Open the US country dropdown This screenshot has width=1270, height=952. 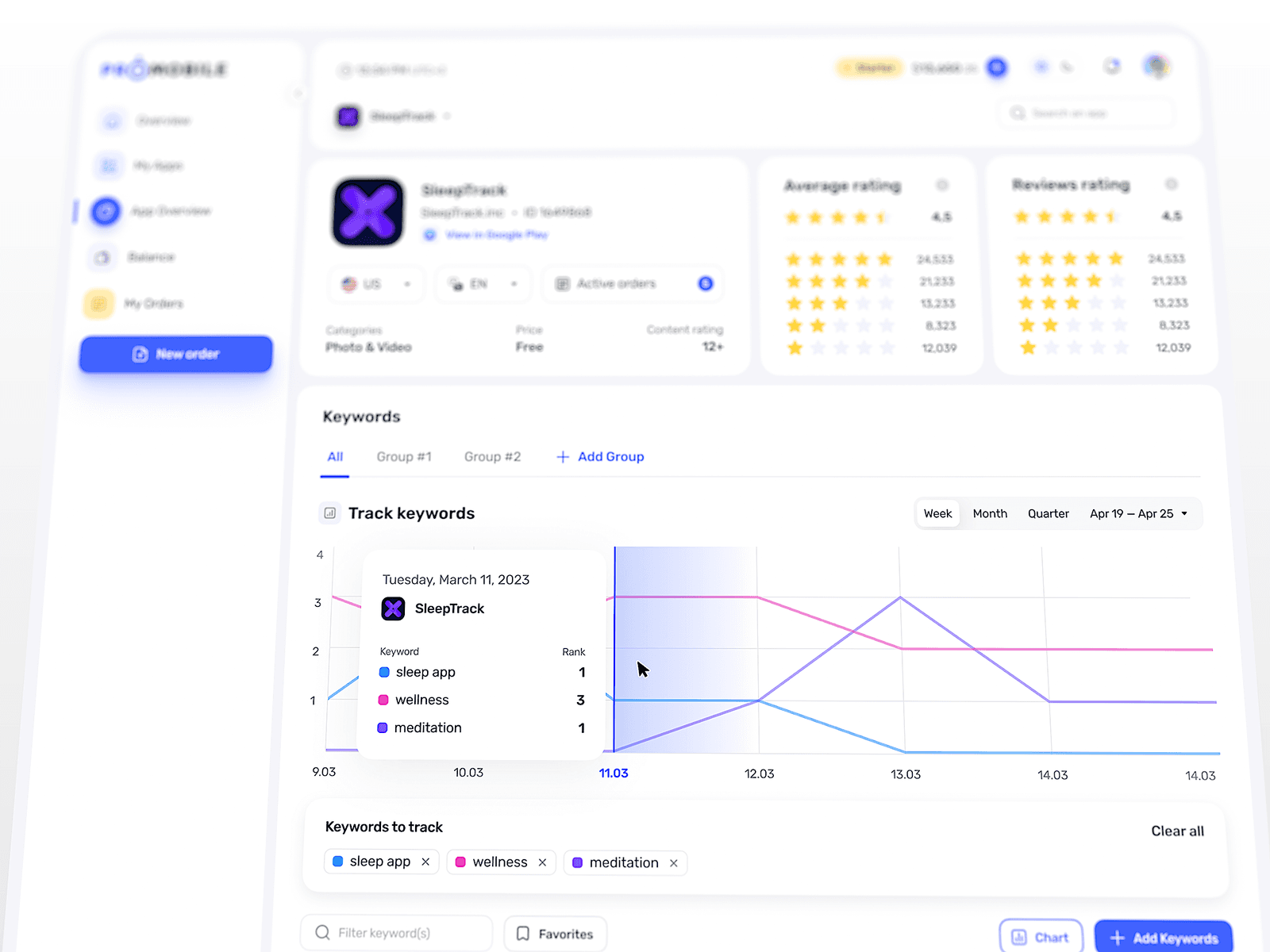(377, 284)
